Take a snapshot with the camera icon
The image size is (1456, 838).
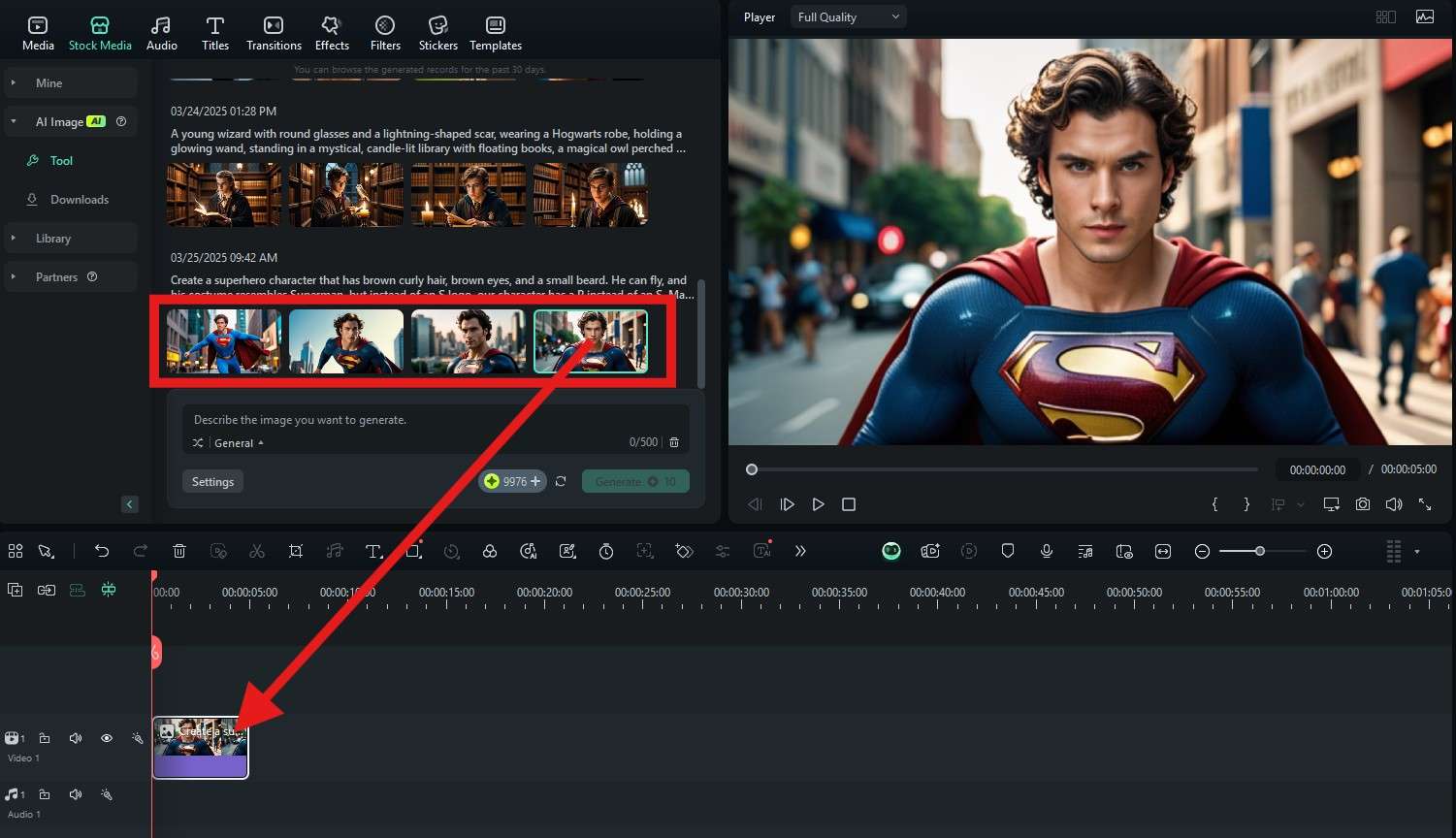pyautogui.click(x=1363, y=504)
